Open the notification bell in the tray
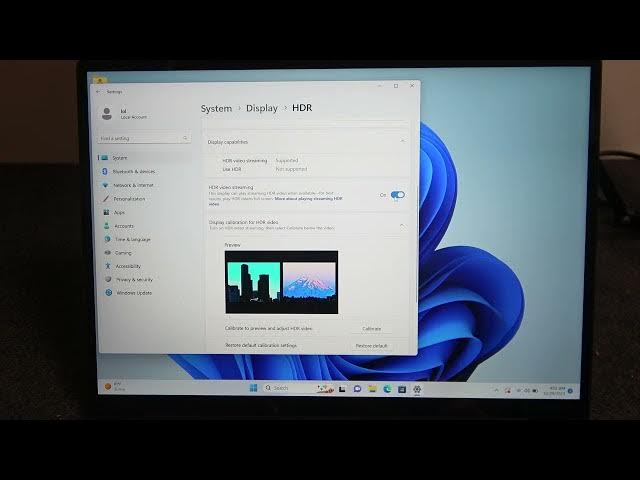The image size is (640, 480). pyautogui.click(x=570, y=391)
